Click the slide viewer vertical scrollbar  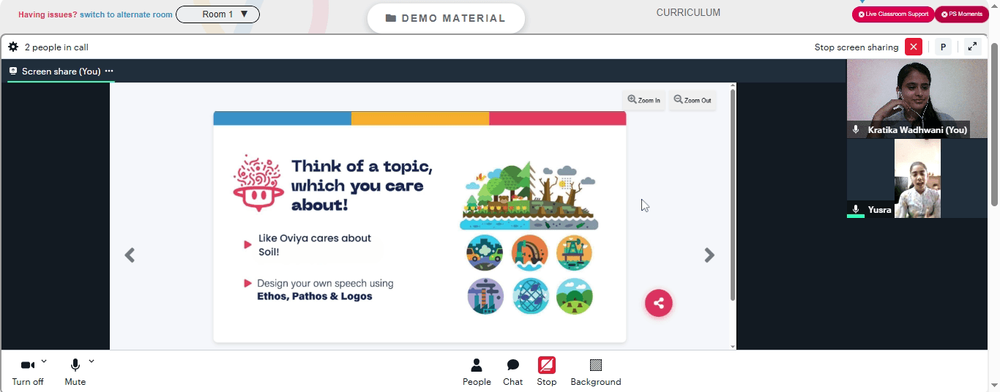(732, 195)
